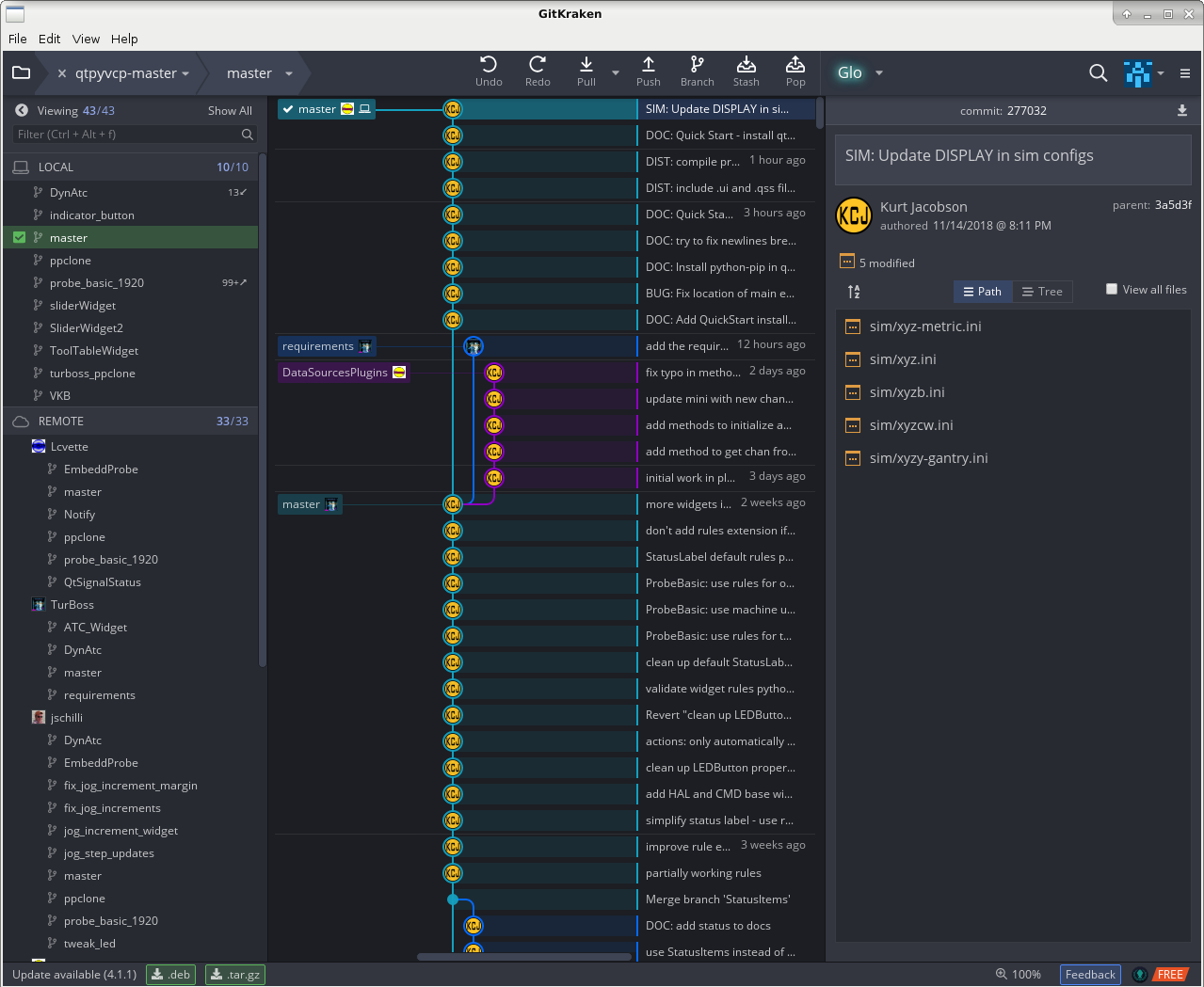Open the master branch selector dropdown

tap(289, 73)
